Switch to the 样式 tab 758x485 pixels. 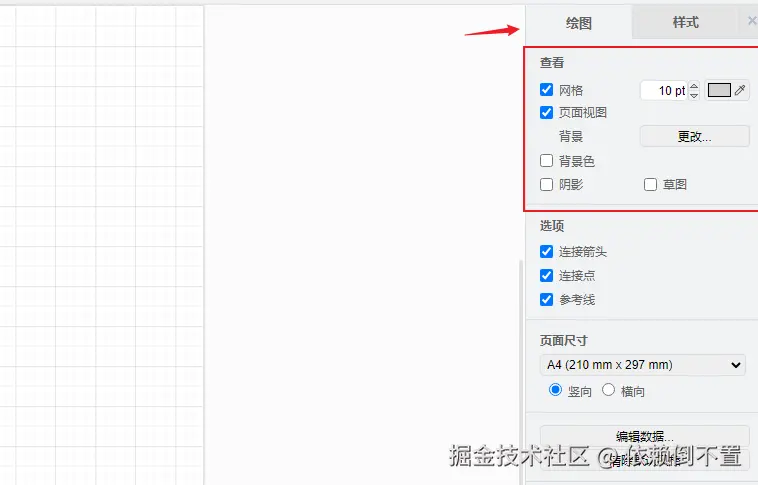pyautogui.click(x=685, y=22)
